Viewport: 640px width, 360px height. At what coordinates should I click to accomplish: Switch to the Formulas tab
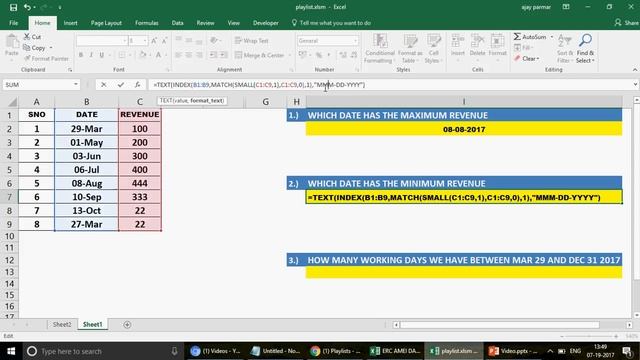click(x=147, y=23)
